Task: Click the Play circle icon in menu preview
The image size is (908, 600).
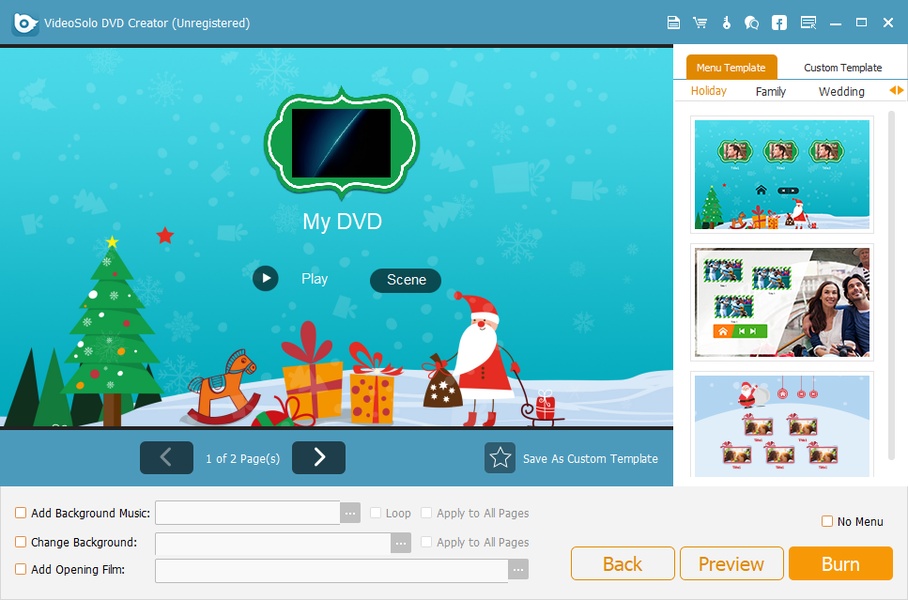Action: click(x=266, y=279)
